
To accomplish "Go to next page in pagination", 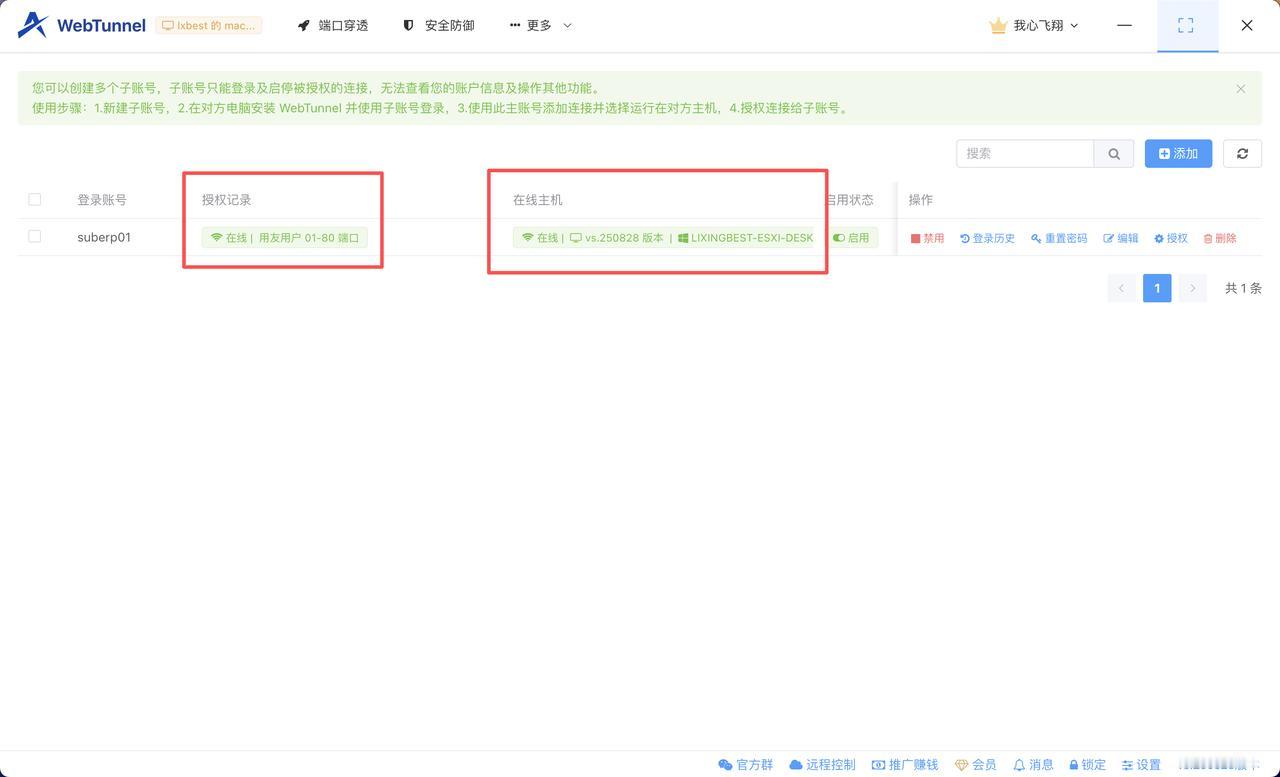I will coord(1192,288).
